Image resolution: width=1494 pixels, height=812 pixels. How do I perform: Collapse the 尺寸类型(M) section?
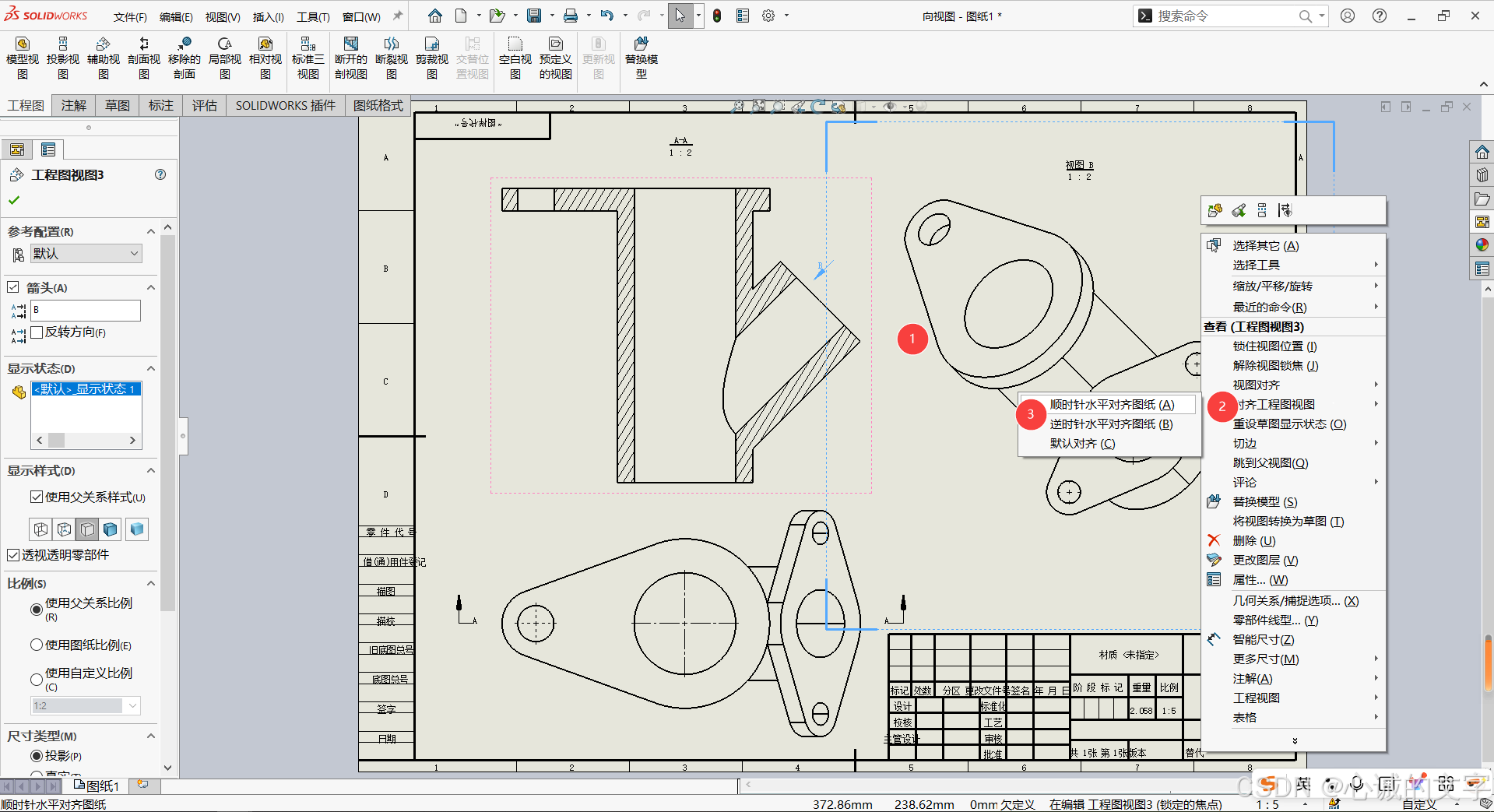click(x=151, y=736)
